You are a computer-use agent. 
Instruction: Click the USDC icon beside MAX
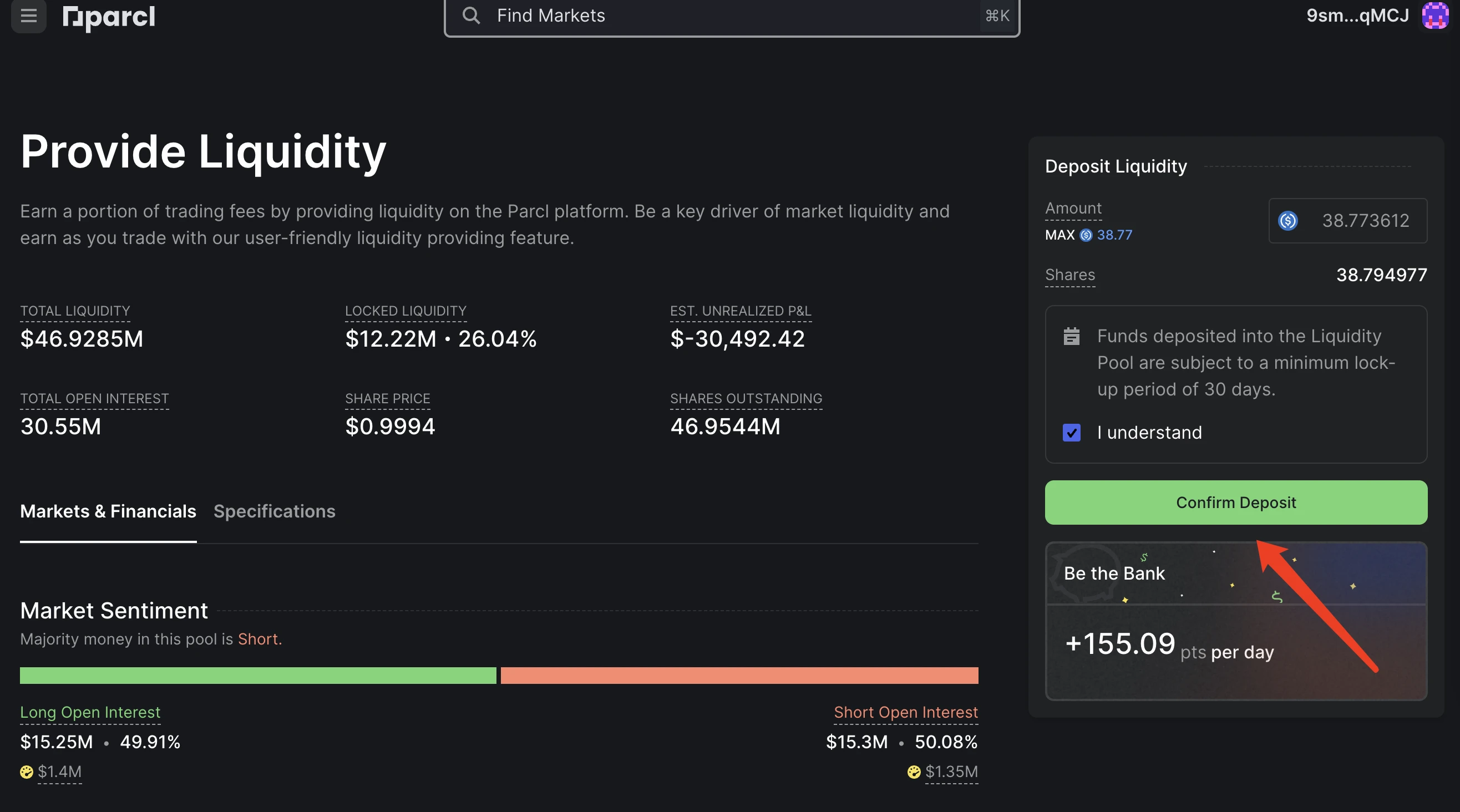[1086, 235]
